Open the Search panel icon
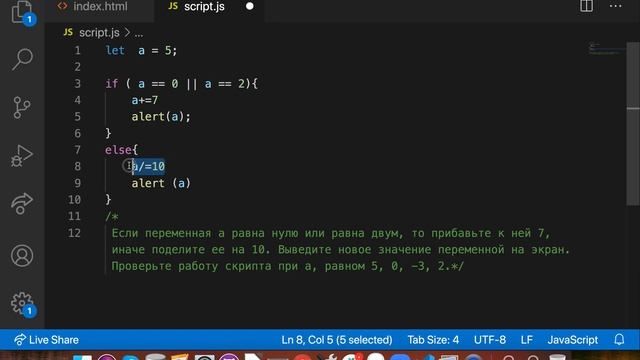Screen dimensions: 640x360 point(22,59)
